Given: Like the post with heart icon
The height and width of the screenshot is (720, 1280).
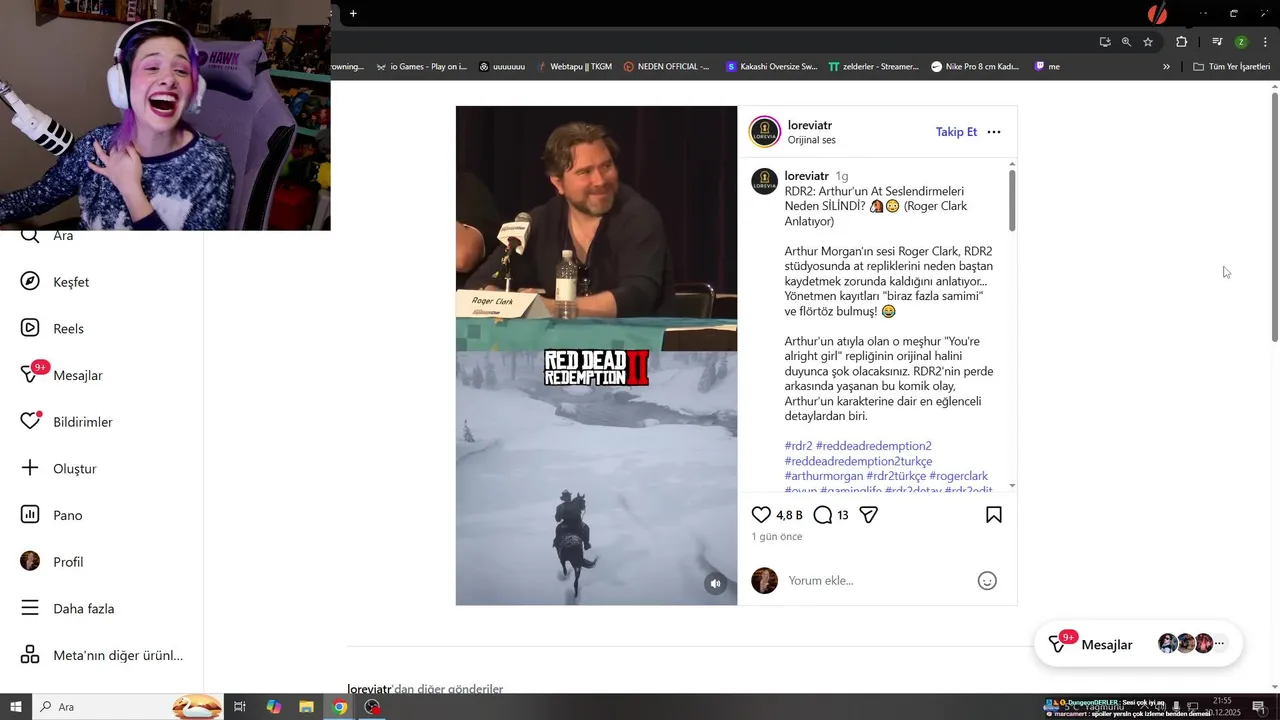Looking at the screenshot, I should coord(761,515).
